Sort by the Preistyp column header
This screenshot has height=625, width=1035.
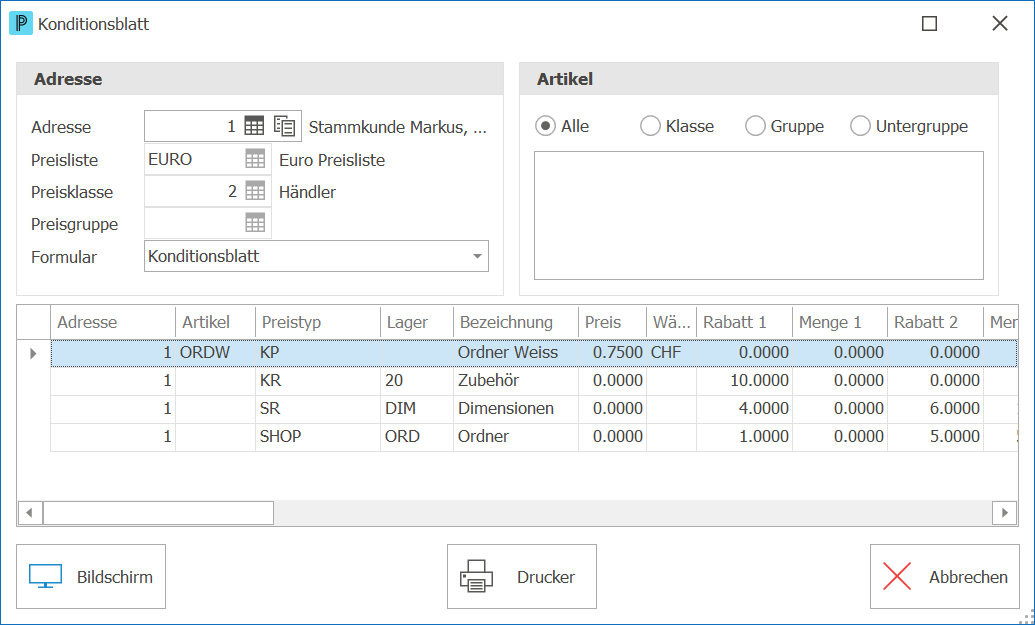tap(317, 322)
